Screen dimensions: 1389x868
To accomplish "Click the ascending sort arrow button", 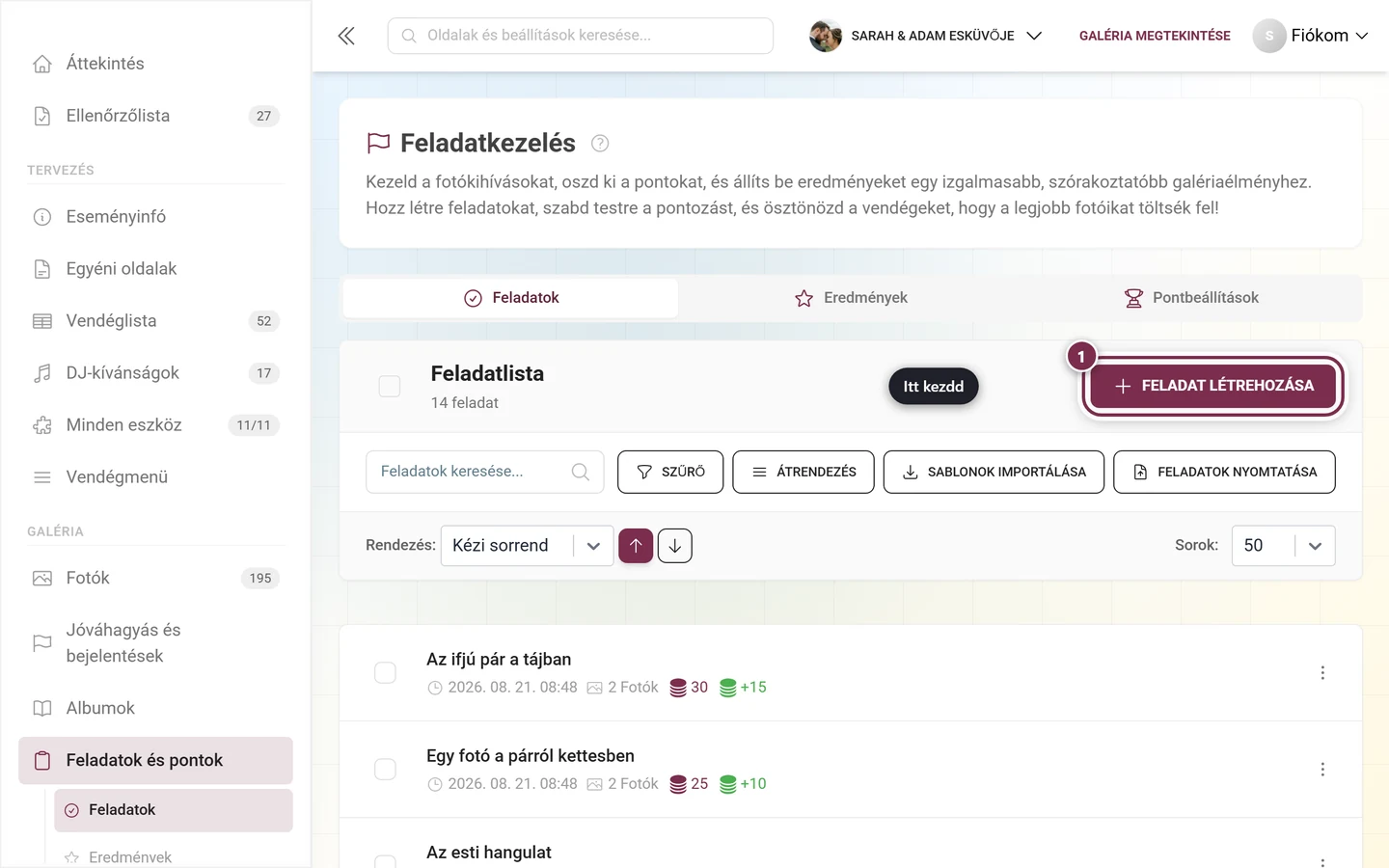I will pos(636,546).
